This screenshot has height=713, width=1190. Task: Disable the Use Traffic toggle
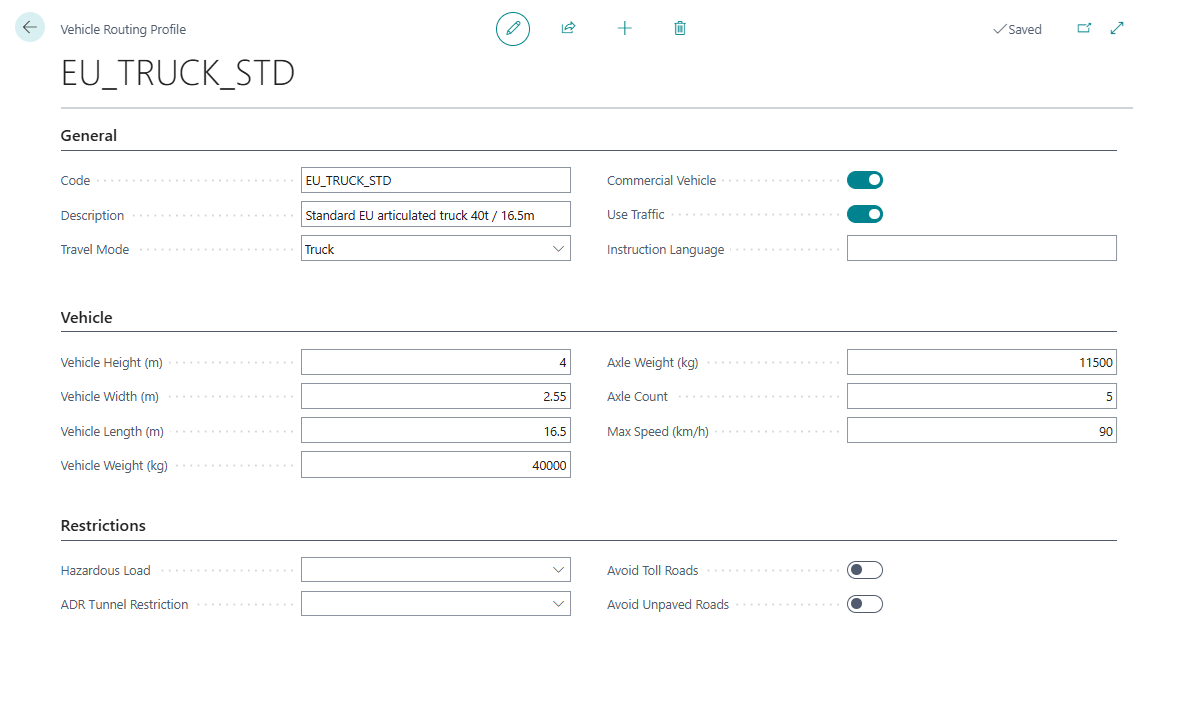pos(864,214)
